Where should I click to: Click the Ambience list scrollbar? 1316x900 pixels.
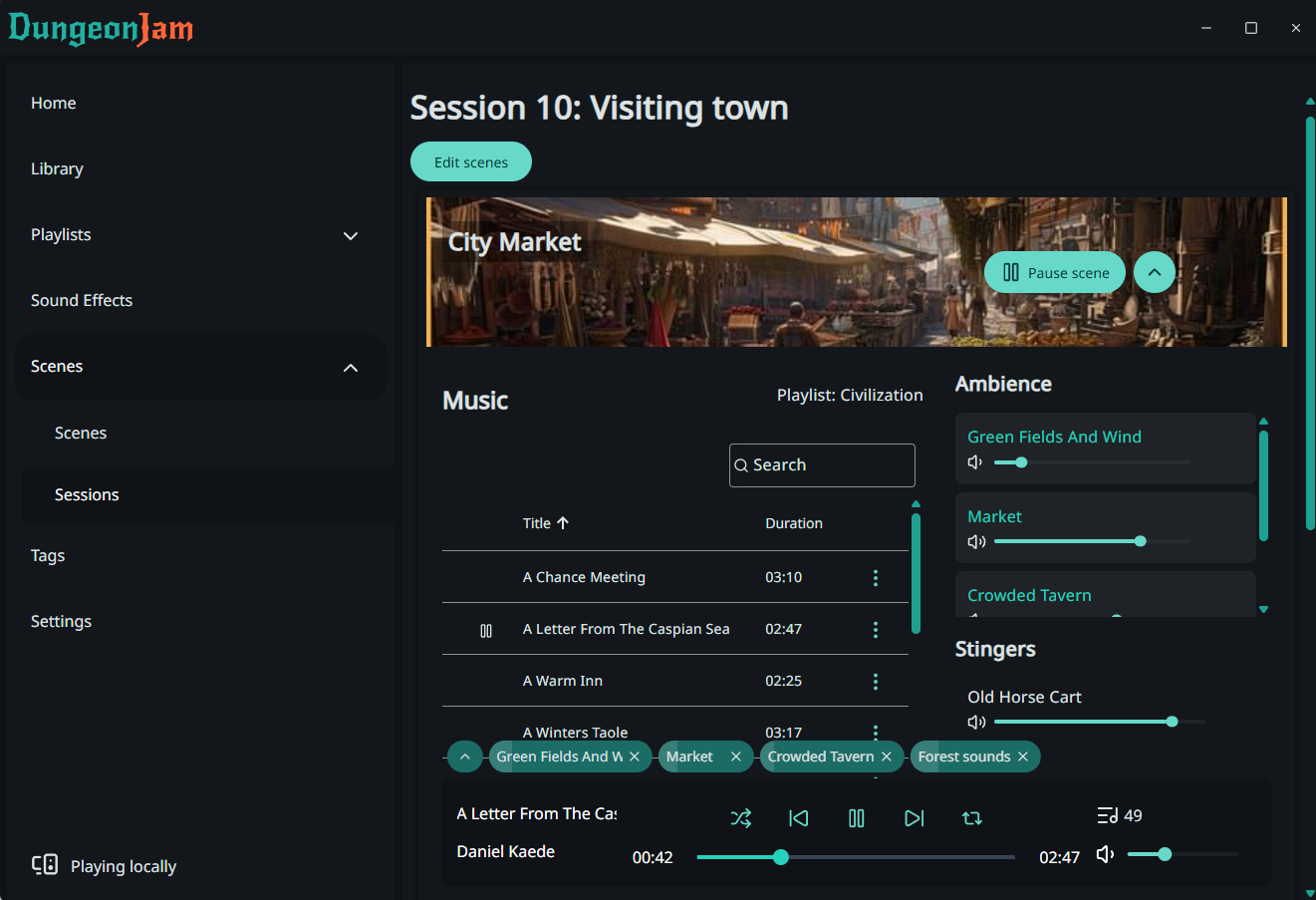[x=1263, y=485]
